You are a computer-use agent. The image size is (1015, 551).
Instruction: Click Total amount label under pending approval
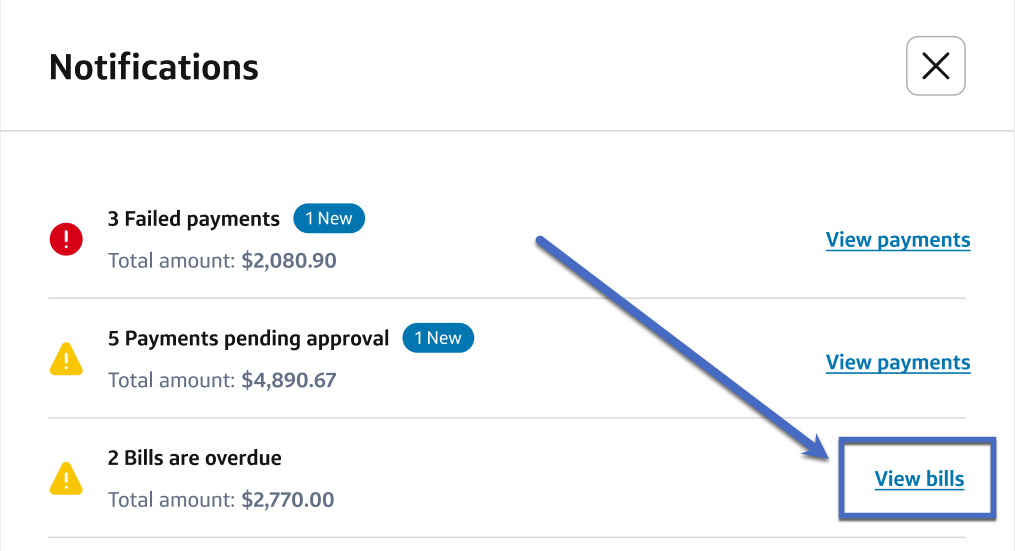[171, 381]
